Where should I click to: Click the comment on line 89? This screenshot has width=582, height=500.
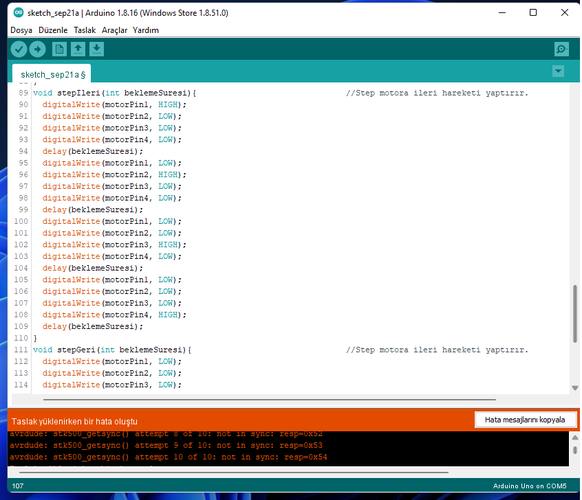point(437,93)
